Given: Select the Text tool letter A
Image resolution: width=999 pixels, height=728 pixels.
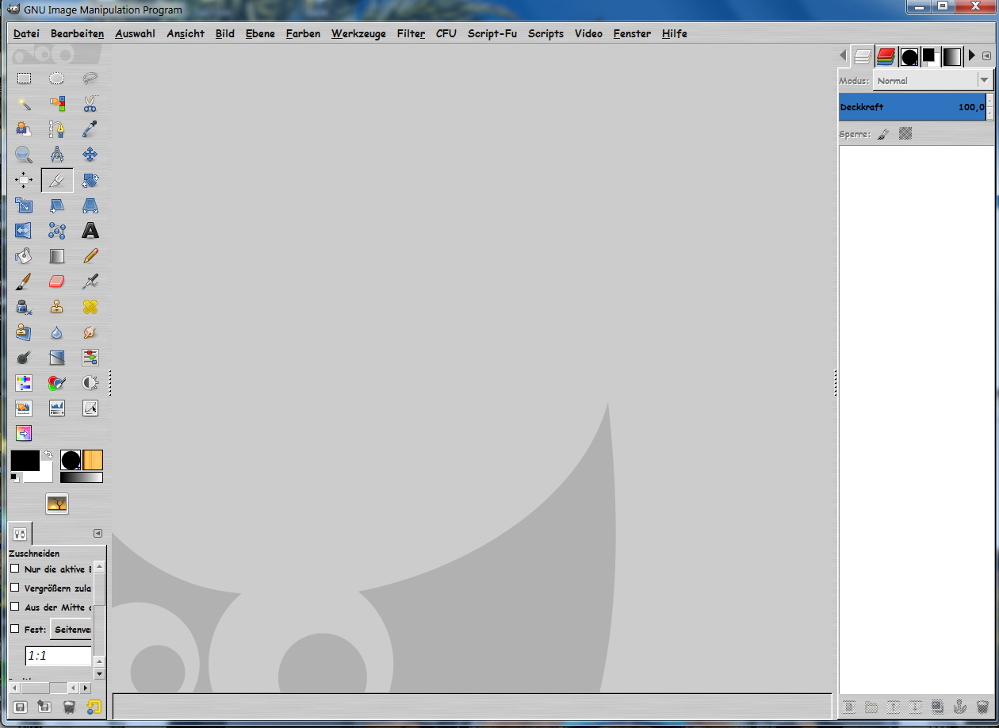Looking at the screenshot, I should click(x=90, y=231).
